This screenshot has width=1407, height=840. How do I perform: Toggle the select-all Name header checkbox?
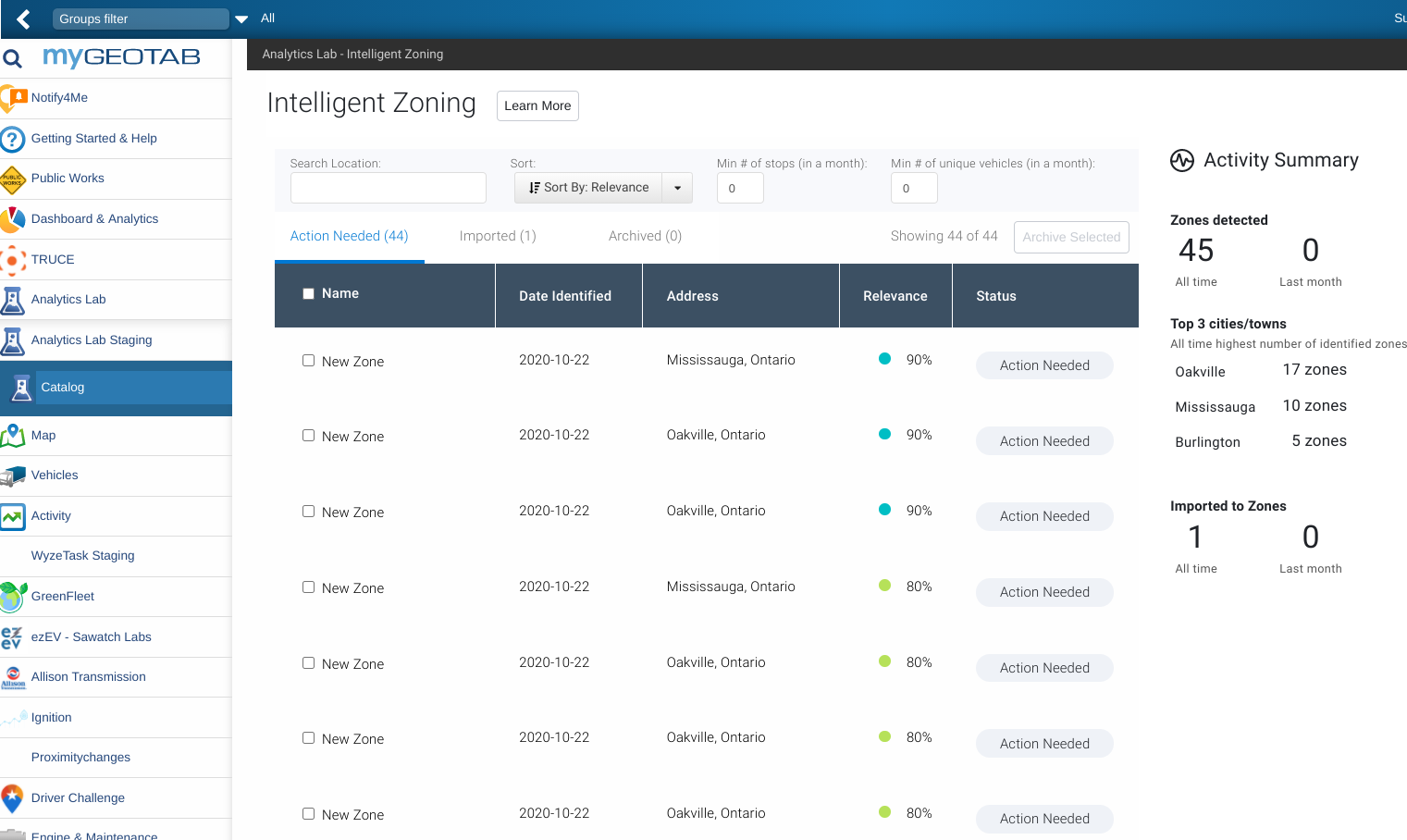[308, 294]
